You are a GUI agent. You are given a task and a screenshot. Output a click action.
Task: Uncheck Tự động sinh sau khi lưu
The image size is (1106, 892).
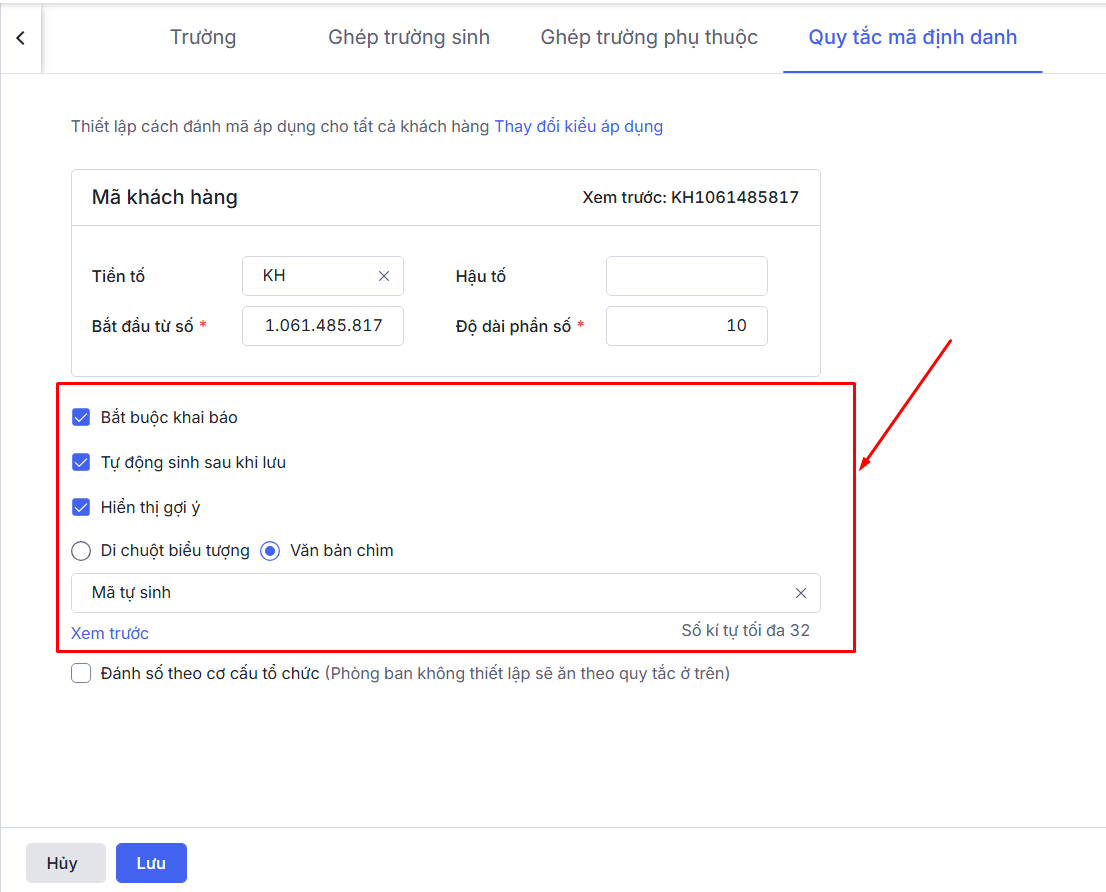pos(82,462)
